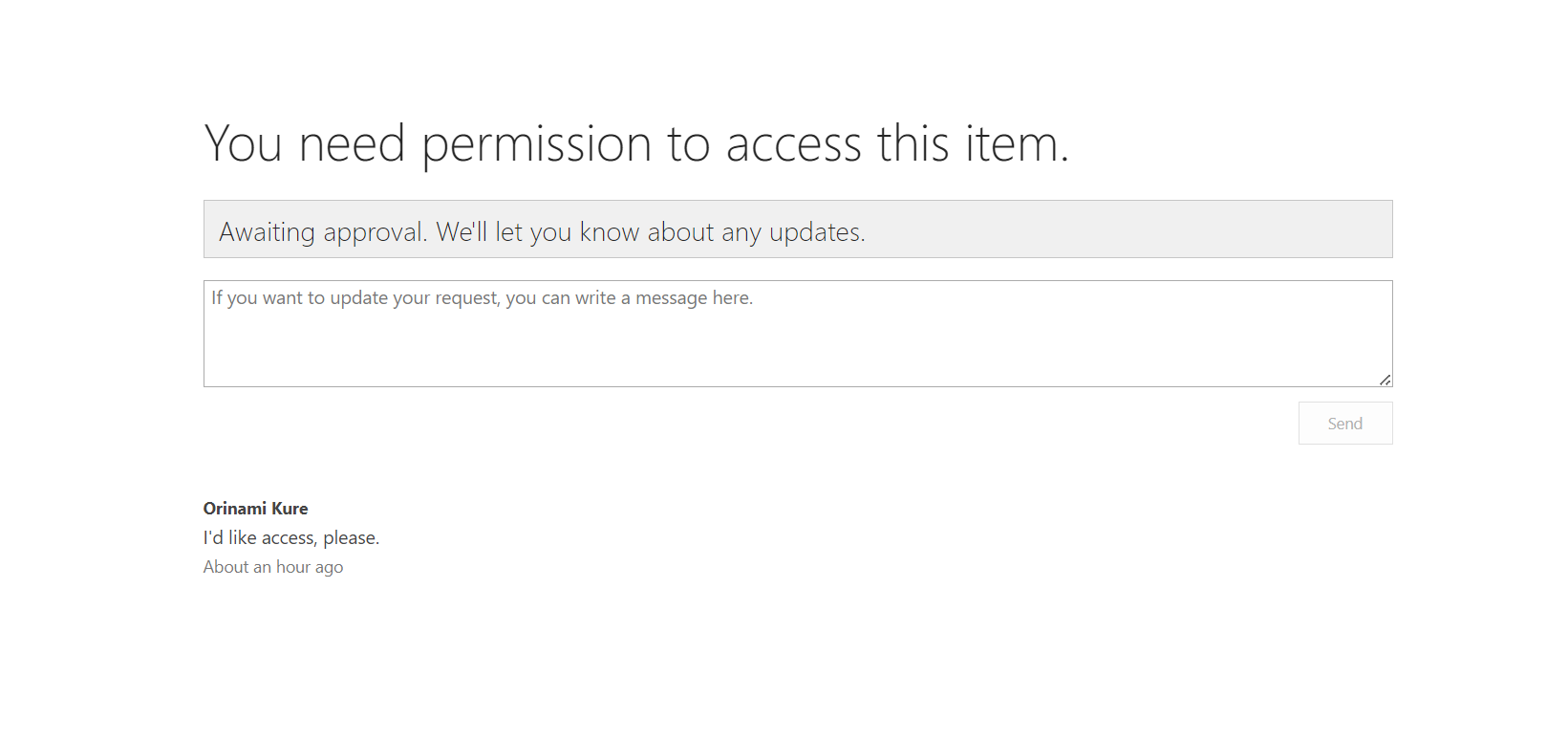Click the empty lower area of the text box

[x=797, y=359]
